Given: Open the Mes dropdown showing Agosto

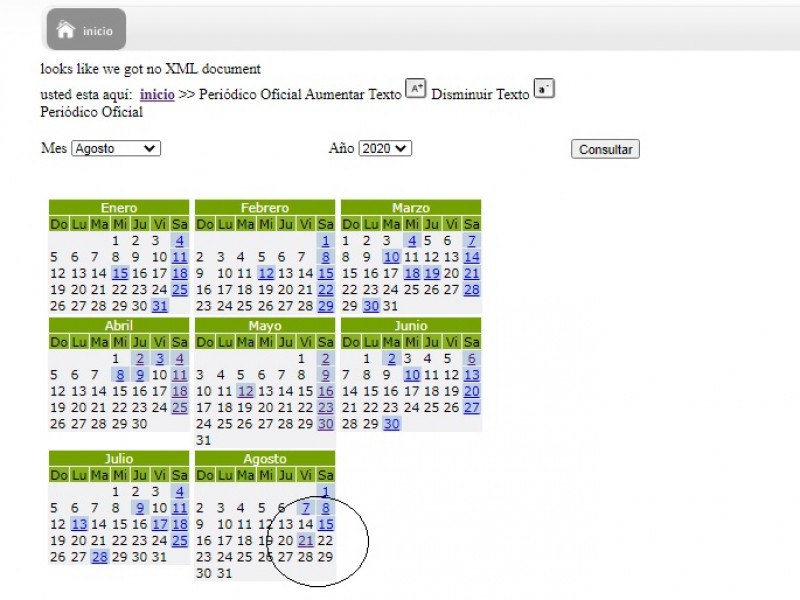Looking at the screenshot, I should point(115,148).
